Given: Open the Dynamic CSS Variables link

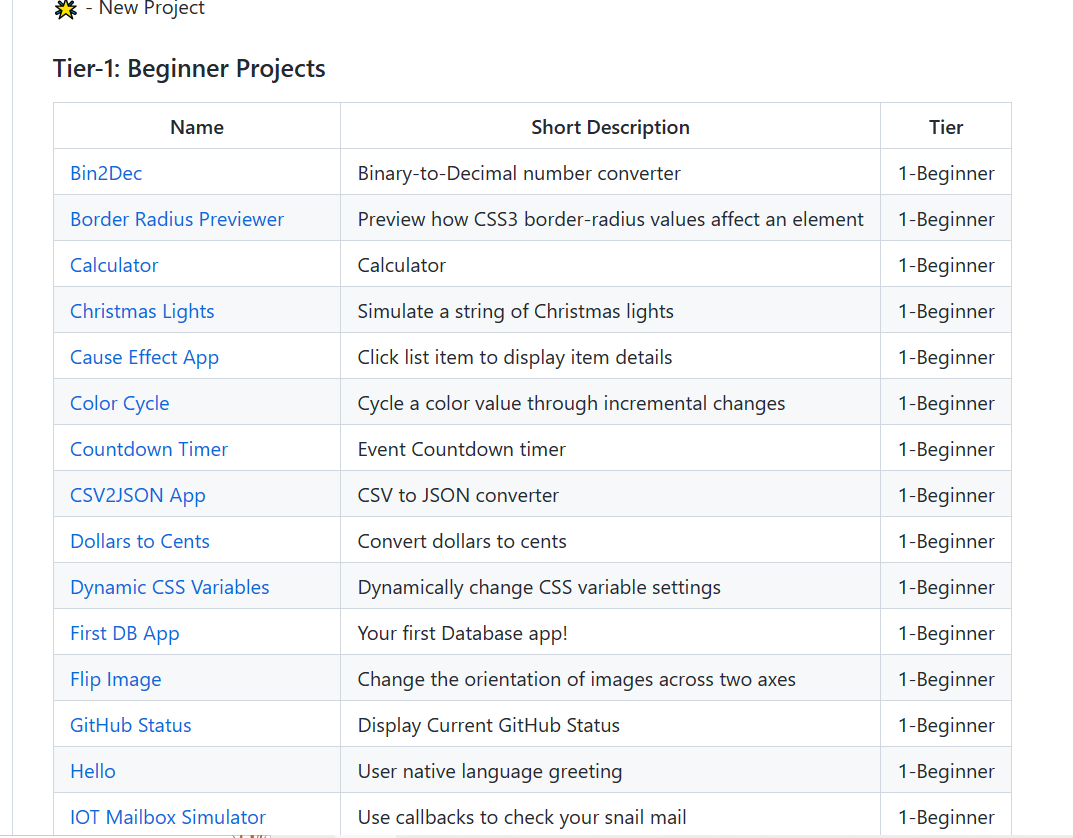Looking at the screenshot, I should [x=170, y=587].
